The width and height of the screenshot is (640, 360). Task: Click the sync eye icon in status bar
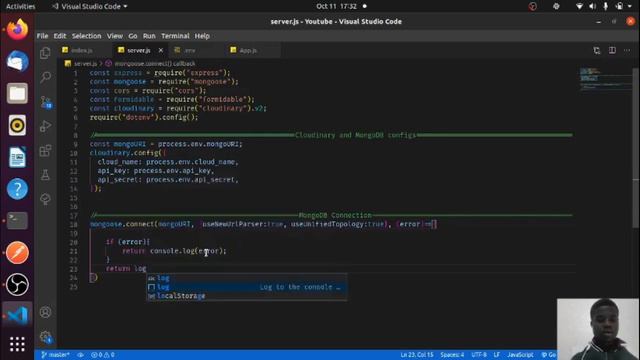[x=80, y=355]
